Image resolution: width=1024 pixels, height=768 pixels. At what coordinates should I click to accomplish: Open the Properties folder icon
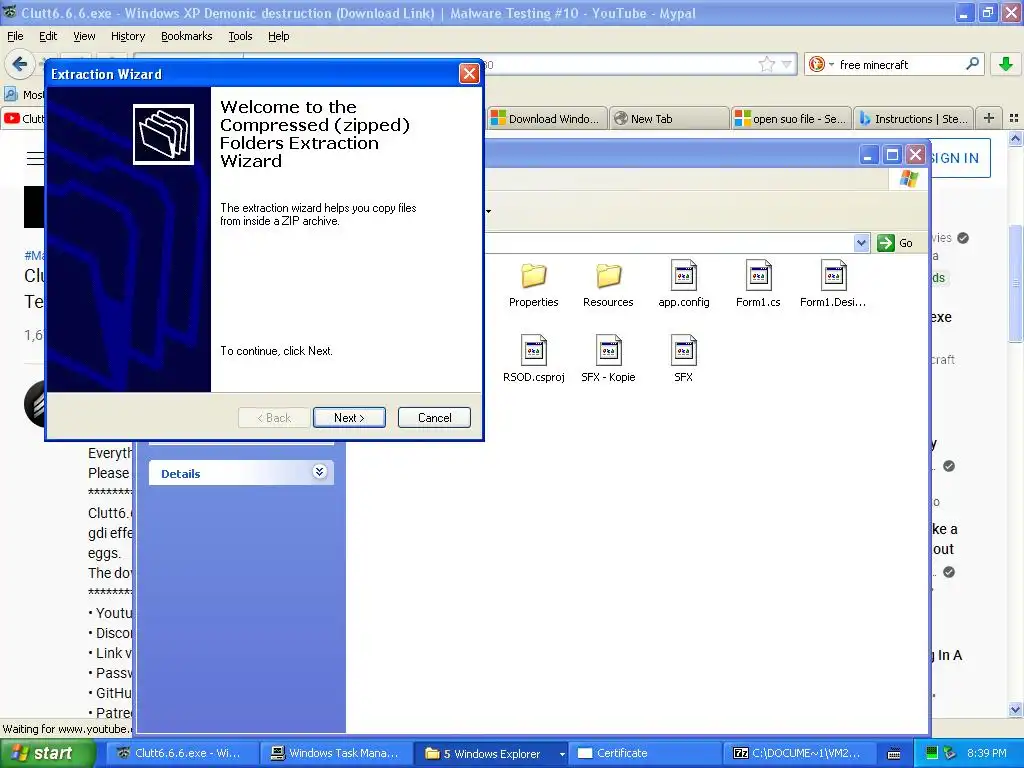(534, 276)
